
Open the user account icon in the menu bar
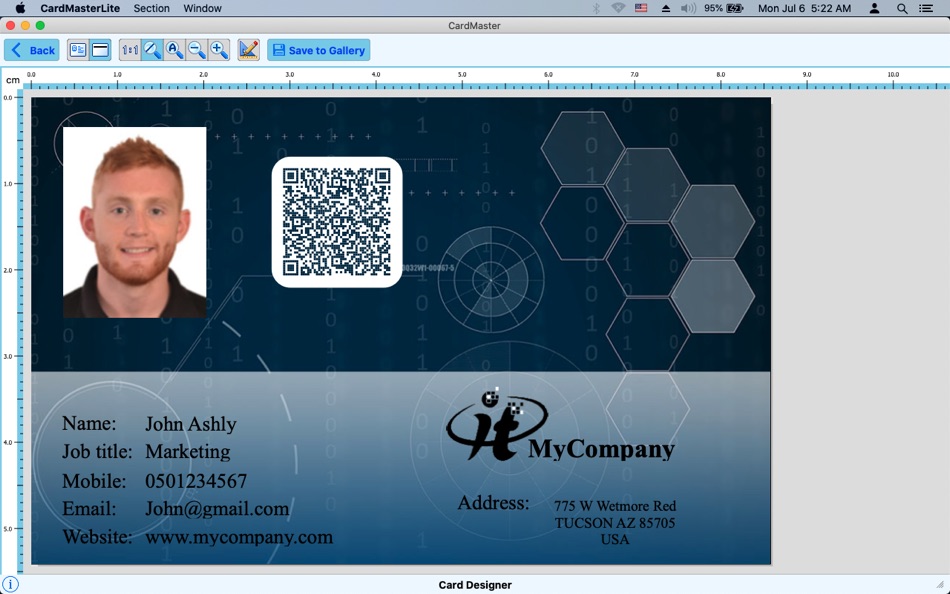[x=874, y=8]
